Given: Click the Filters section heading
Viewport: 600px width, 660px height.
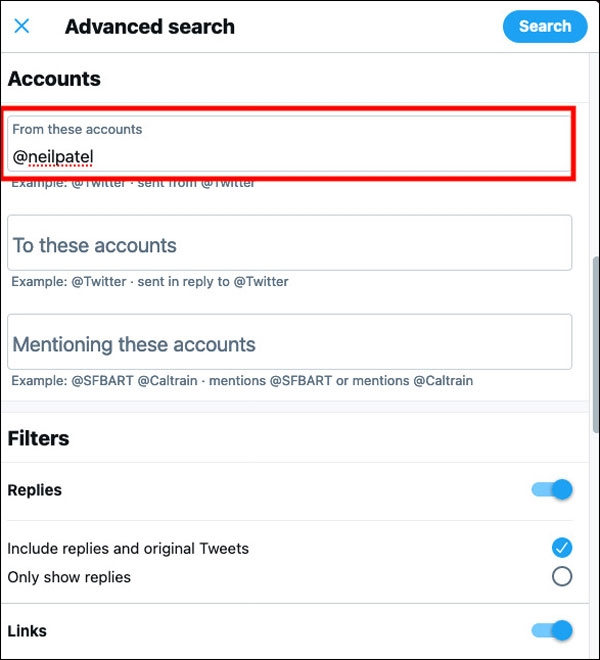Looking at the screenshot, I should 38,438.
